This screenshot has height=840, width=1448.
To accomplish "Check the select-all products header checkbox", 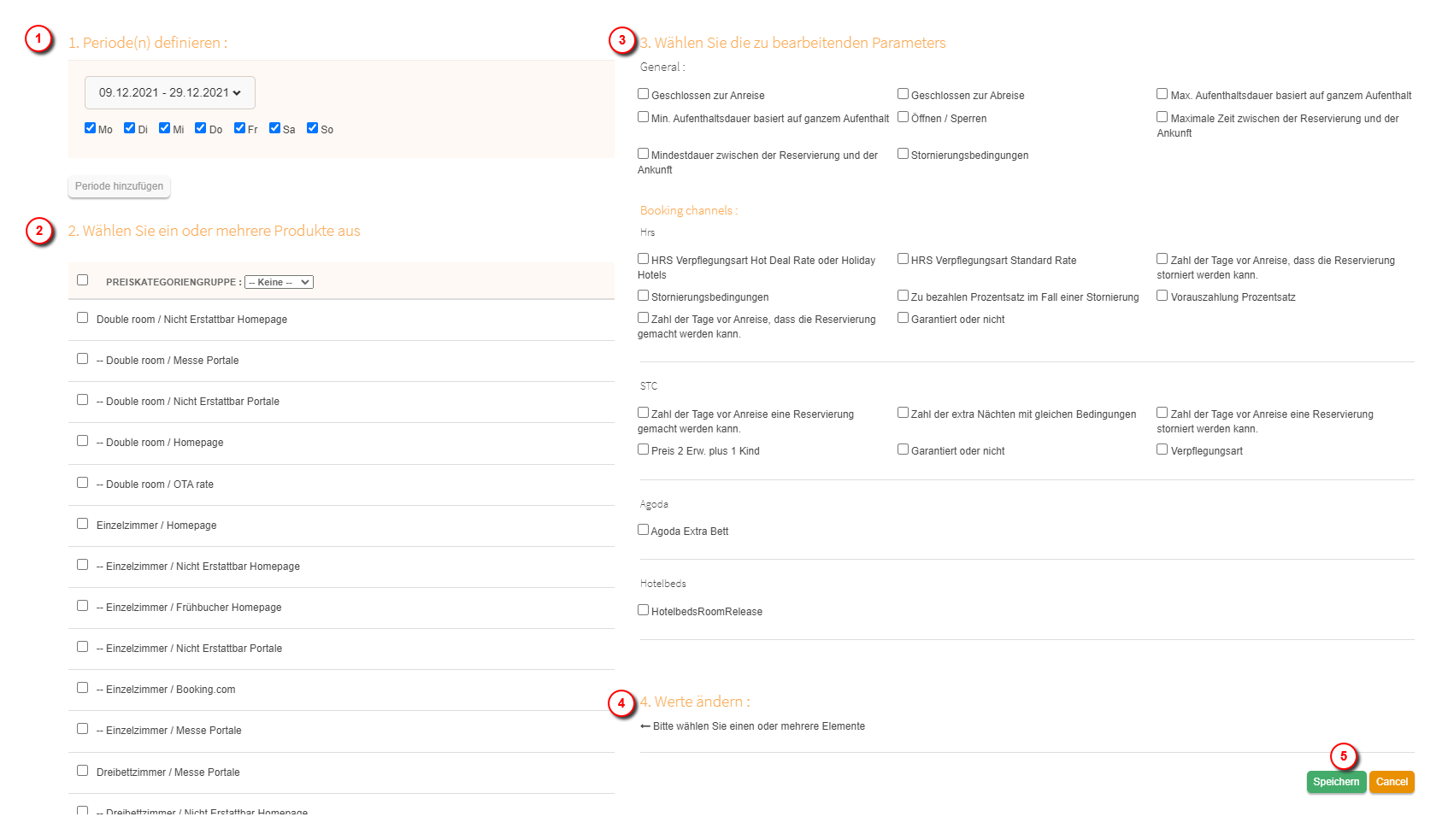I will (82, 280).
